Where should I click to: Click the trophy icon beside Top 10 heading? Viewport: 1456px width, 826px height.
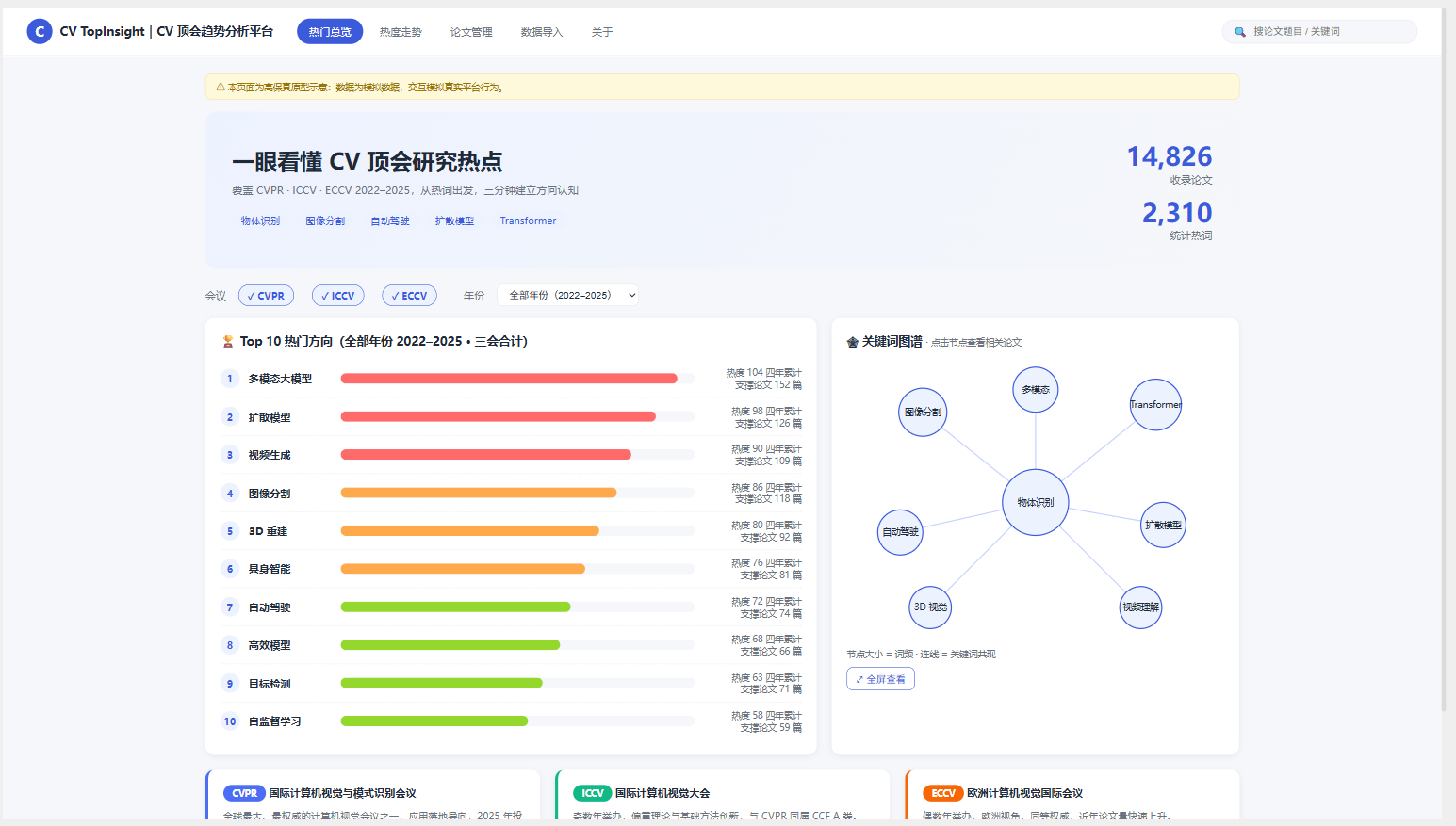tap(227, 341)
